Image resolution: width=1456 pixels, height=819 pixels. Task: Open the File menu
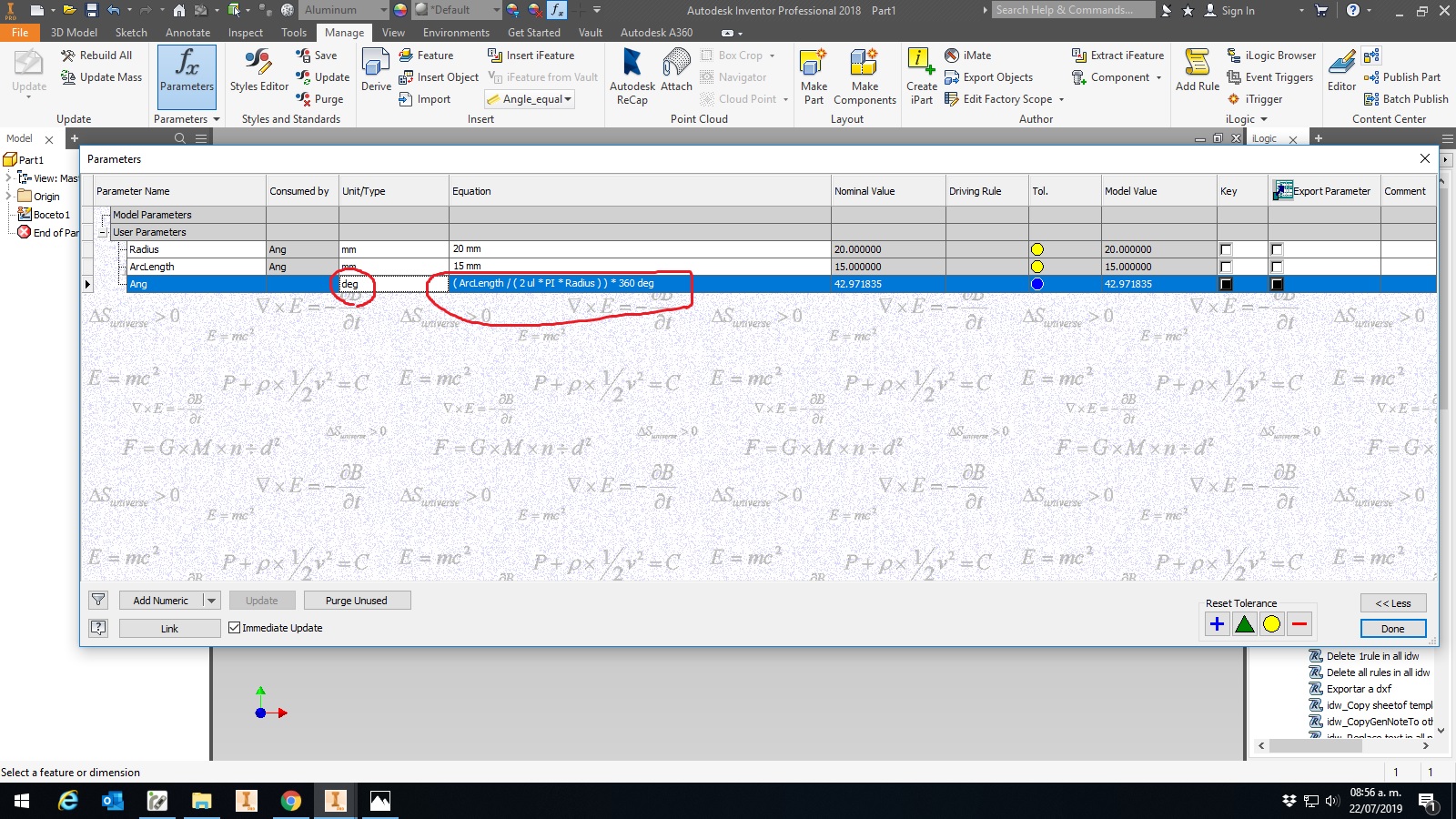click(20, 32)
